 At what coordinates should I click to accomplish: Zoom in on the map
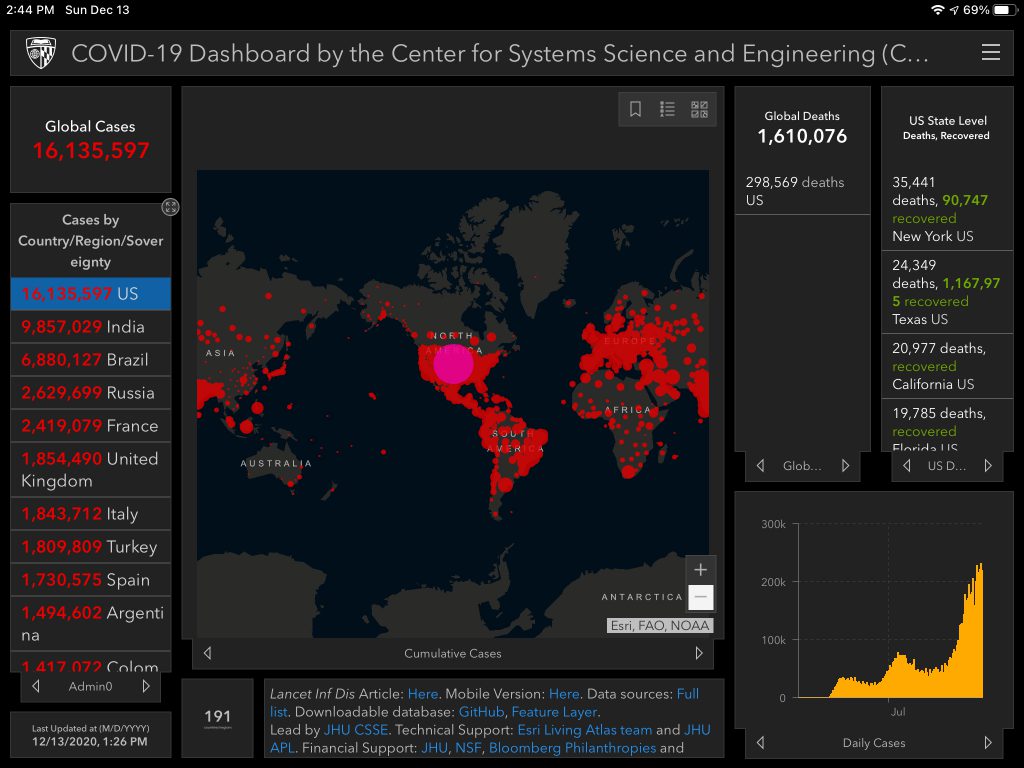point(701,569)
